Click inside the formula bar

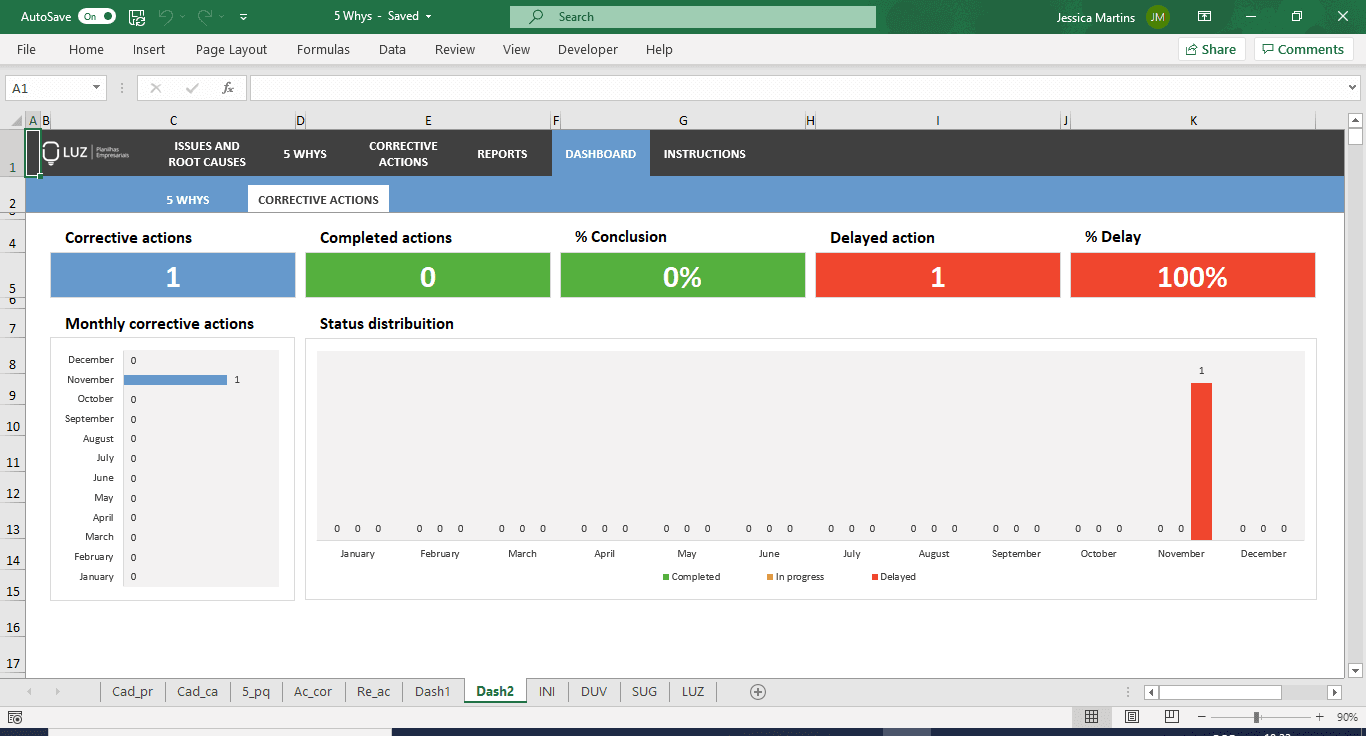(797, 88)
